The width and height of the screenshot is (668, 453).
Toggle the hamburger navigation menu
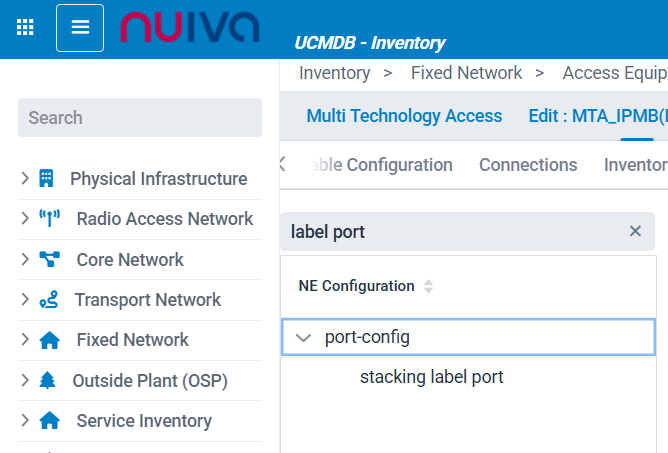[x=80, y=27]
